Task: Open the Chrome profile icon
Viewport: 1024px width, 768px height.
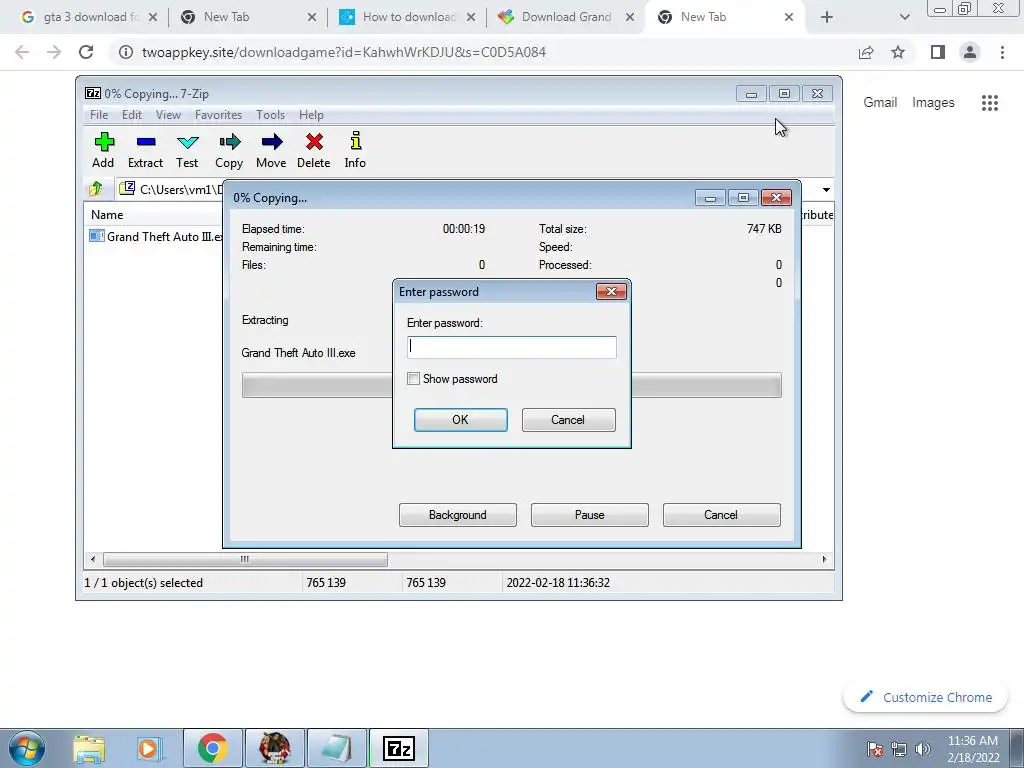Action: [x=970, y=52]
